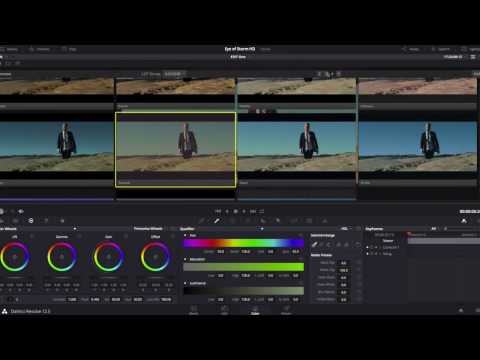Toggle the Luminance qualifier enable dot
The width and height of the screenshot is (480, 360).
[x=185, y=283]
